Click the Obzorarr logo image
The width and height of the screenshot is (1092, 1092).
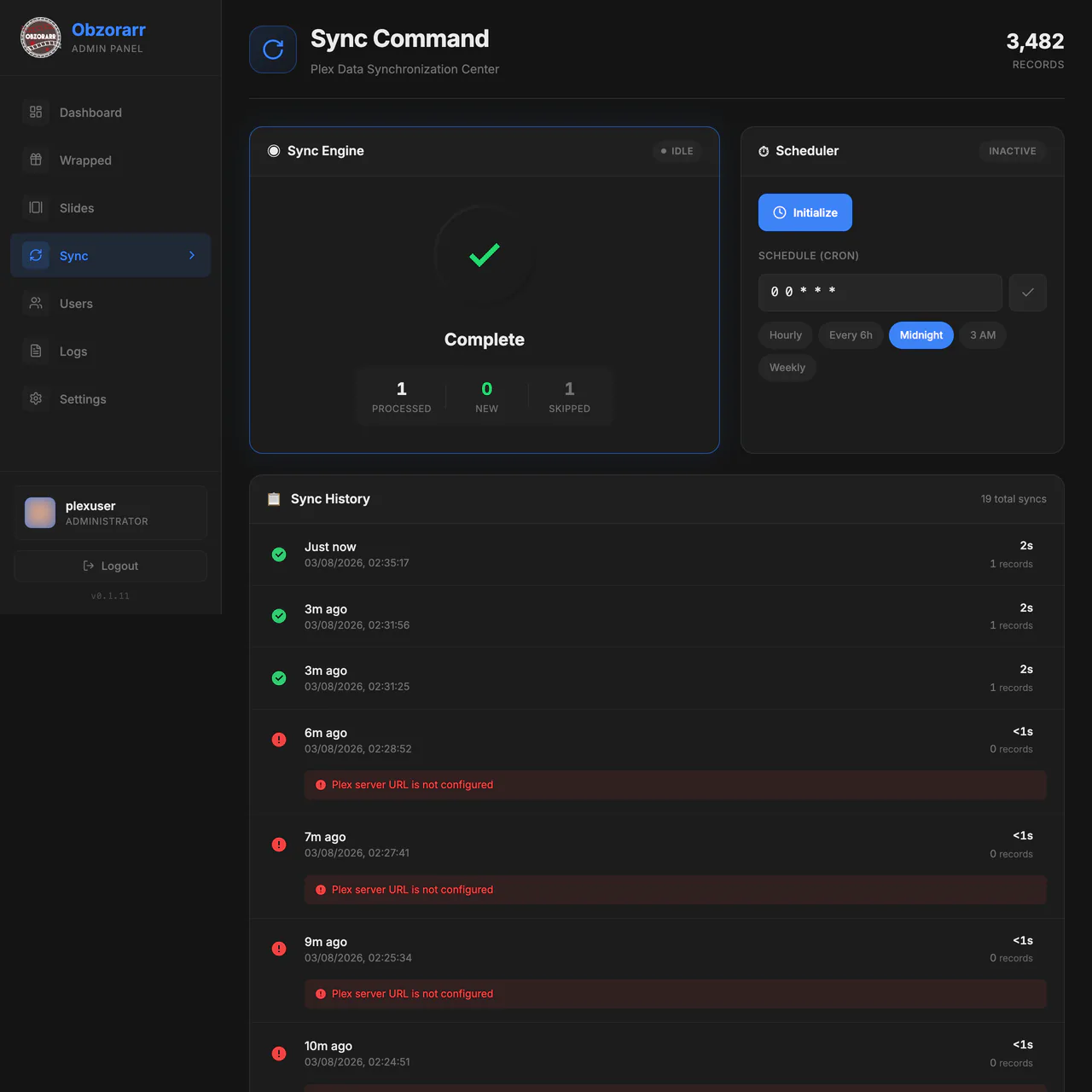[41, 38]
